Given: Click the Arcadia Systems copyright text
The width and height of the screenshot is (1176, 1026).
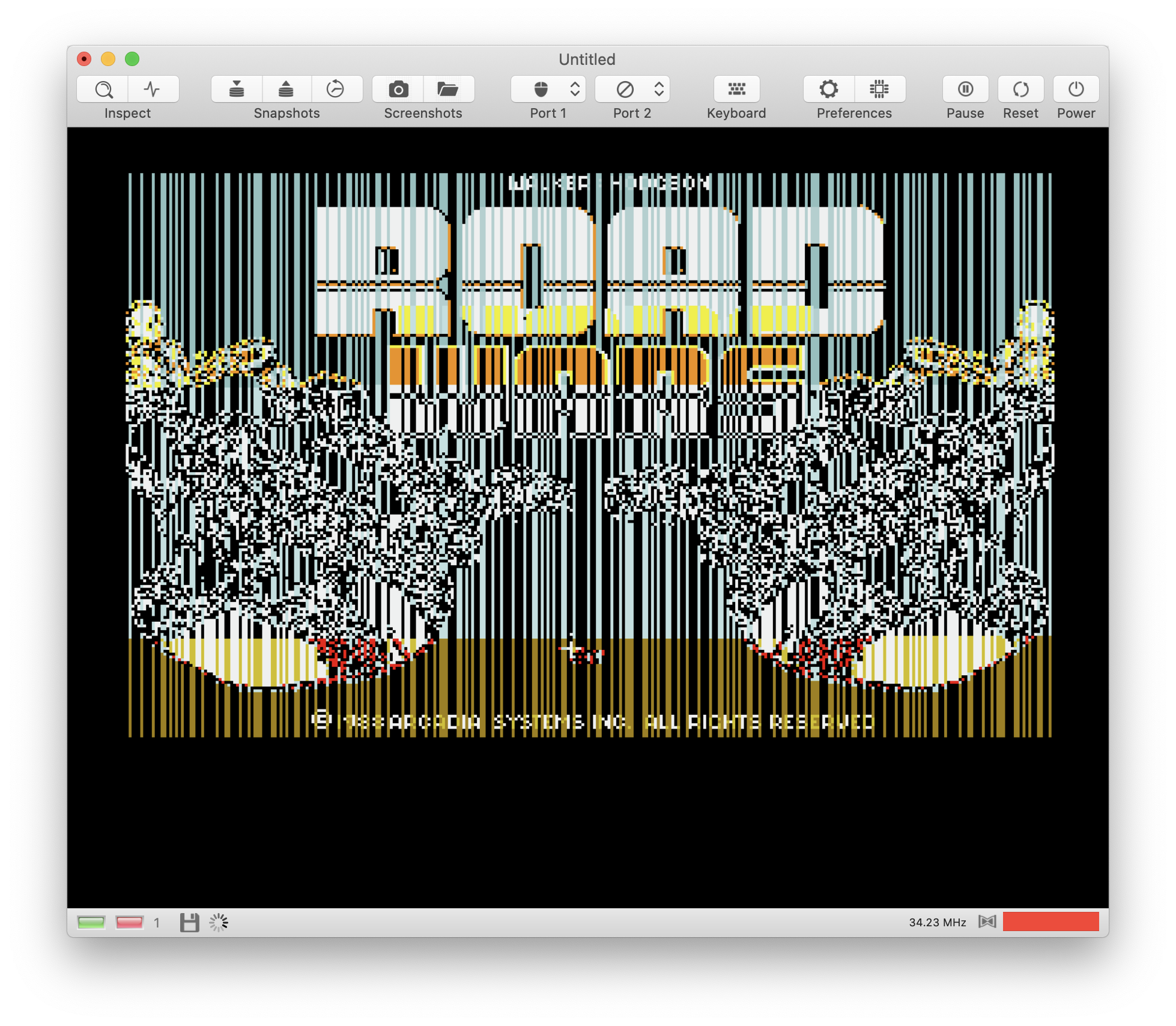Looking at the screenshot, I should pos(592,721).
